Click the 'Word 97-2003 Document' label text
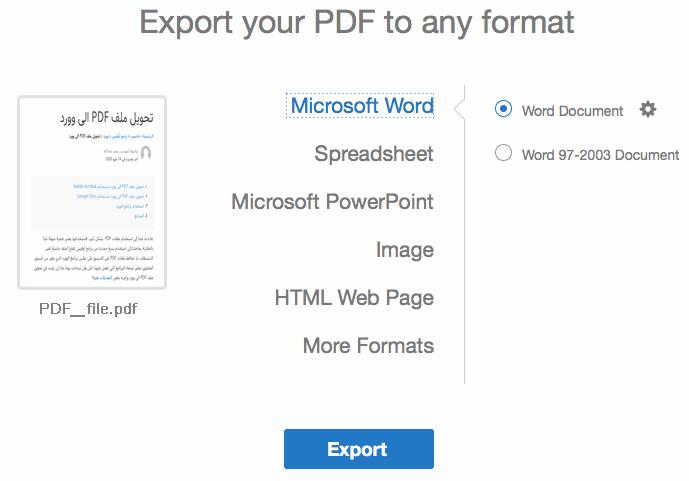 coord(600,155)
